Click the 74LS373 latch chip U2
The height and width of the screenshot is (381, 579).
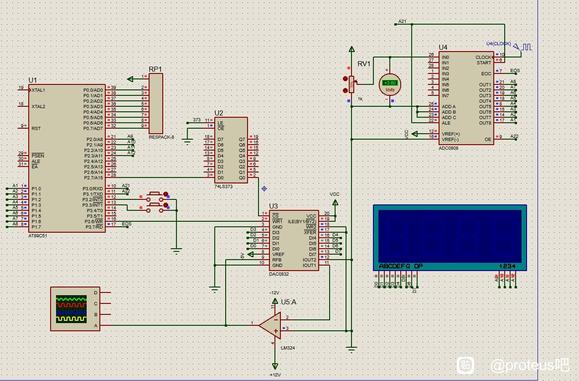[231, 150]
